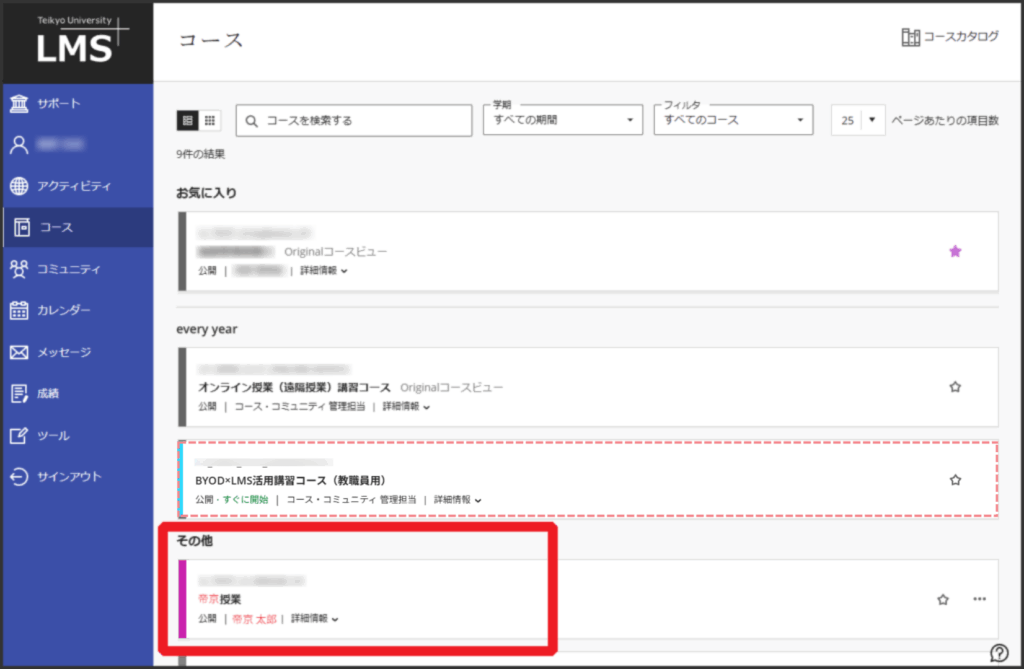Open アクティビティ globe icon in sidebar
The image size is (1024, 669).
[x=19, y=186]
